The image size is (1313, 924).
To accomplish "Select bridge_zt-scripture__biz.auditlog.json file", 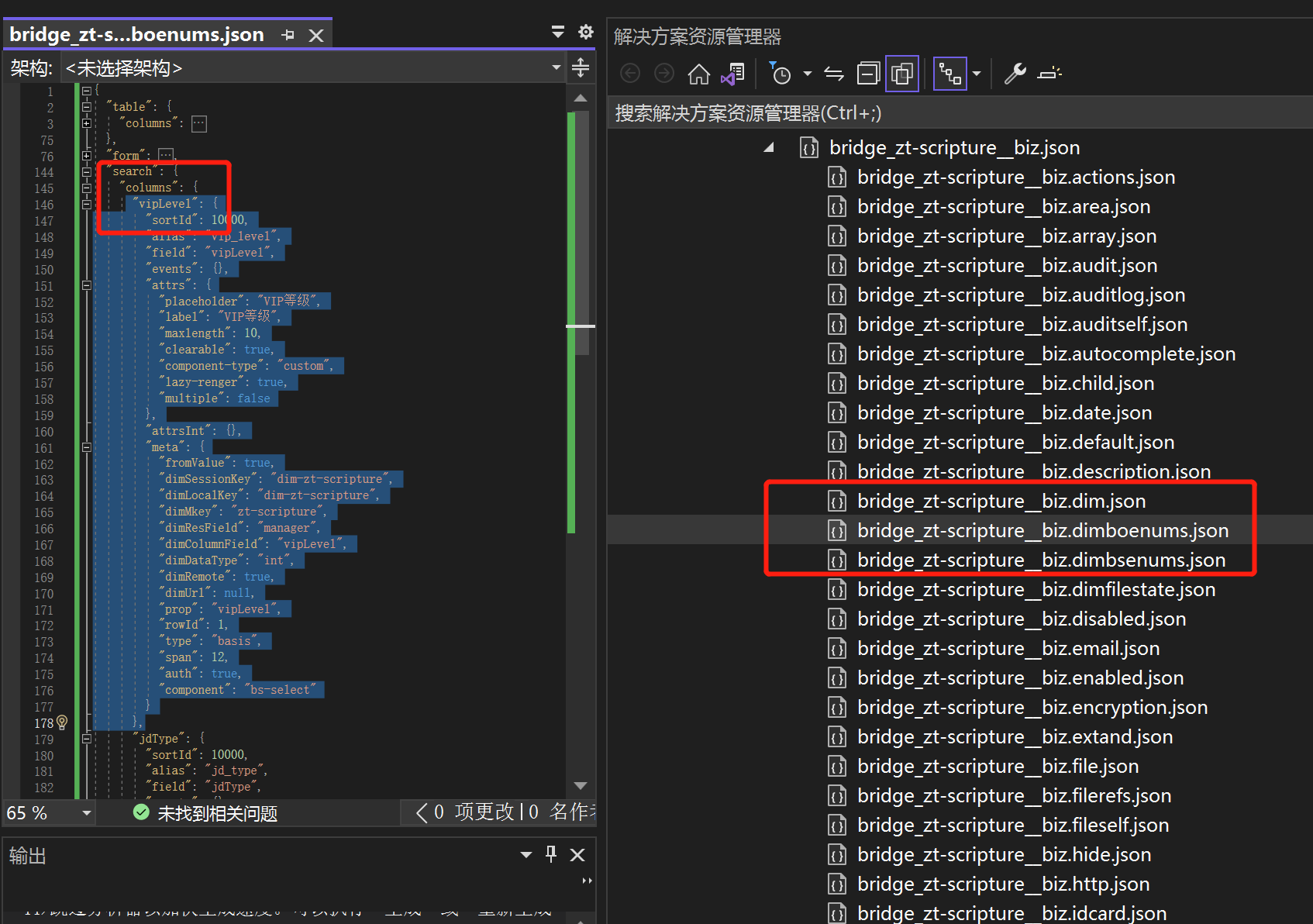I will click(x=1021, y=295).
